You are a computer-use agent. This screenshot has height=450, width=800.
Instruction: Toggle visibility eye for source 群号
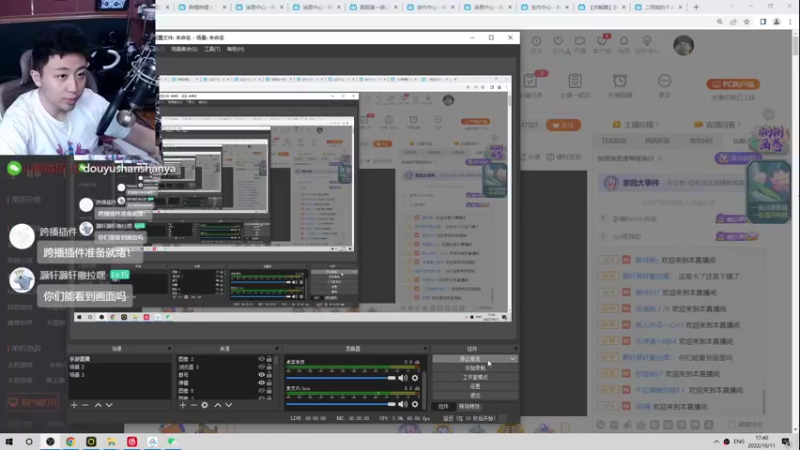261,375
